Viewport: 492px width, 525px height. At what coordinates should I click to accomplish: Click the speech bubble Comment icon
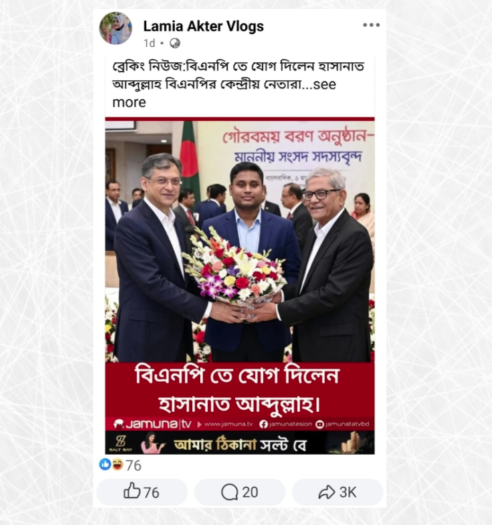[x=229, y=492]
